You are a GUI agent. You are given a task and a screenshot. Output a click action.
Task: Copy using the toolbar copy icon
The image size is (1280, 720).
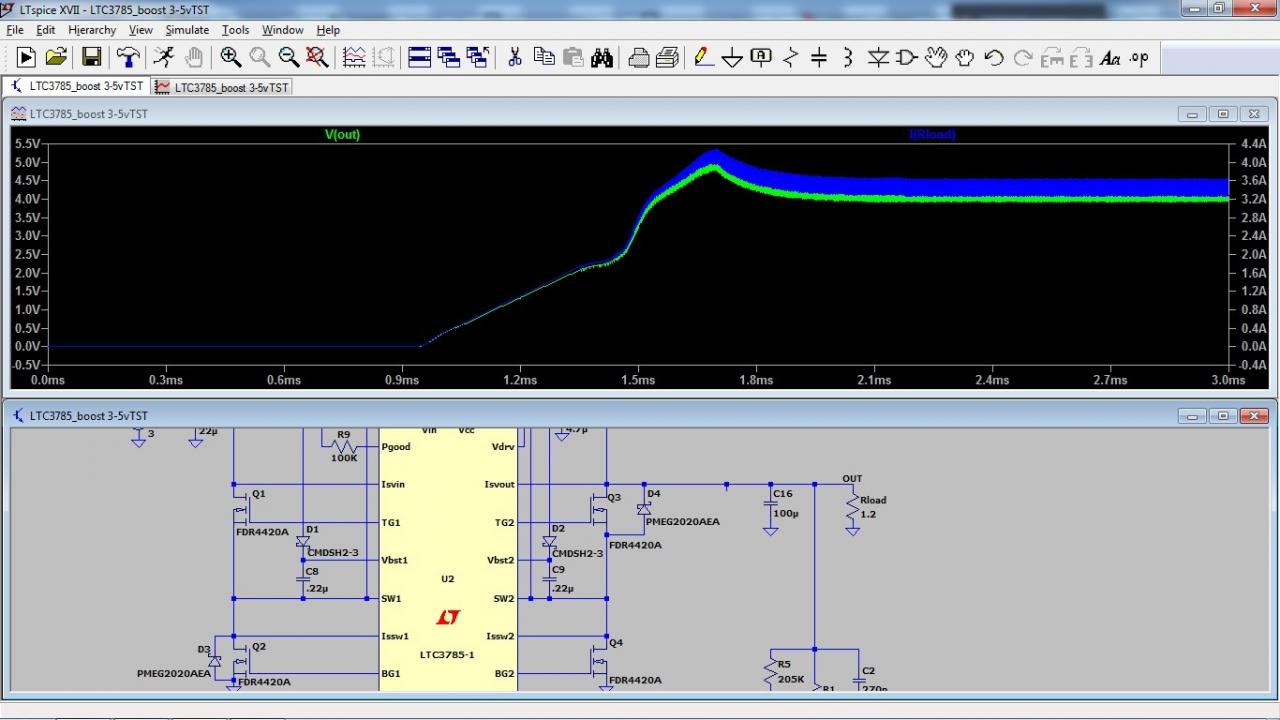pos(544,57)
